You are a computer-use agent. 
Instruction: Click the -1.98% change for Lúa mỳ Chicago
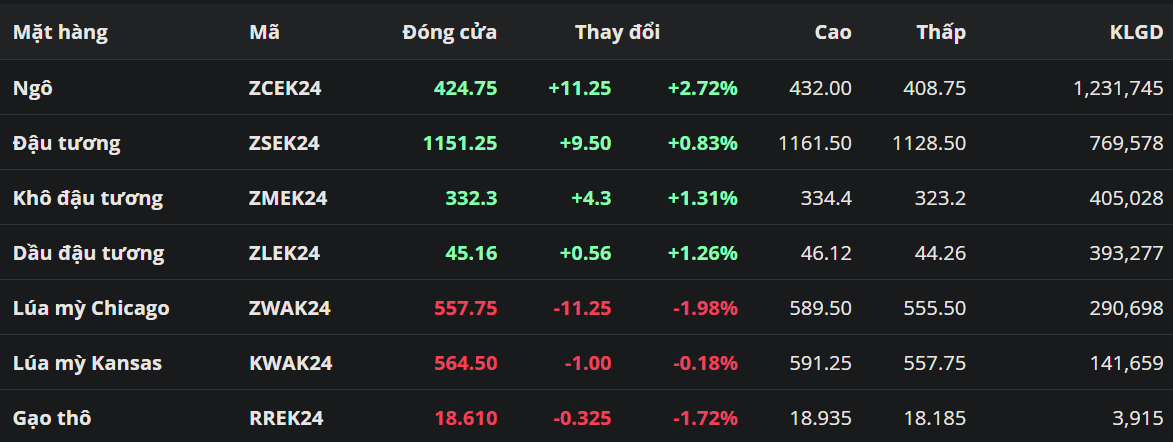(x=705, y=308)
